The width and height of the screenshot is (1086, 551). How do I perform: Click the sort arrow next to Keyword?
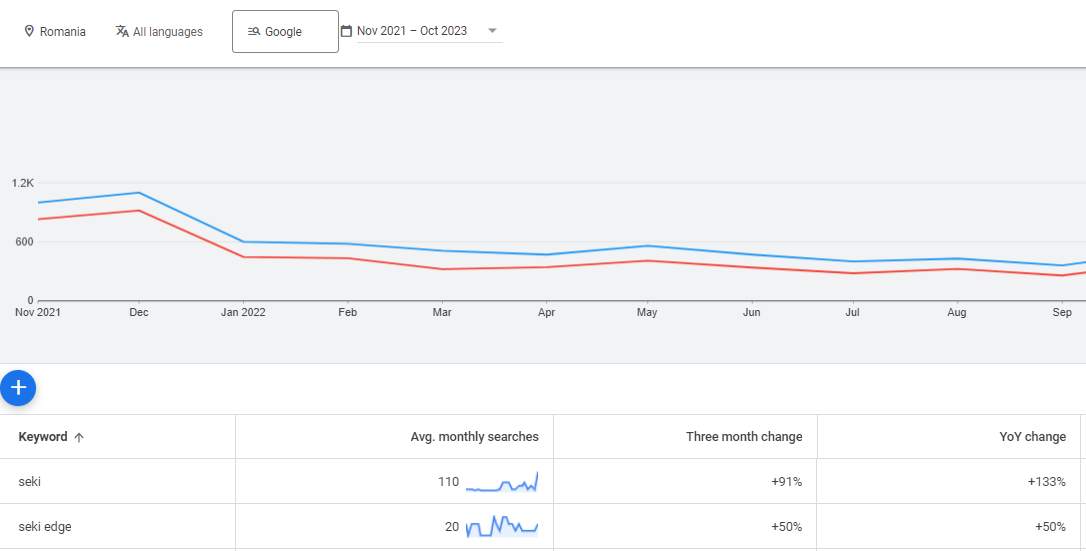click(x=79, y=437)
